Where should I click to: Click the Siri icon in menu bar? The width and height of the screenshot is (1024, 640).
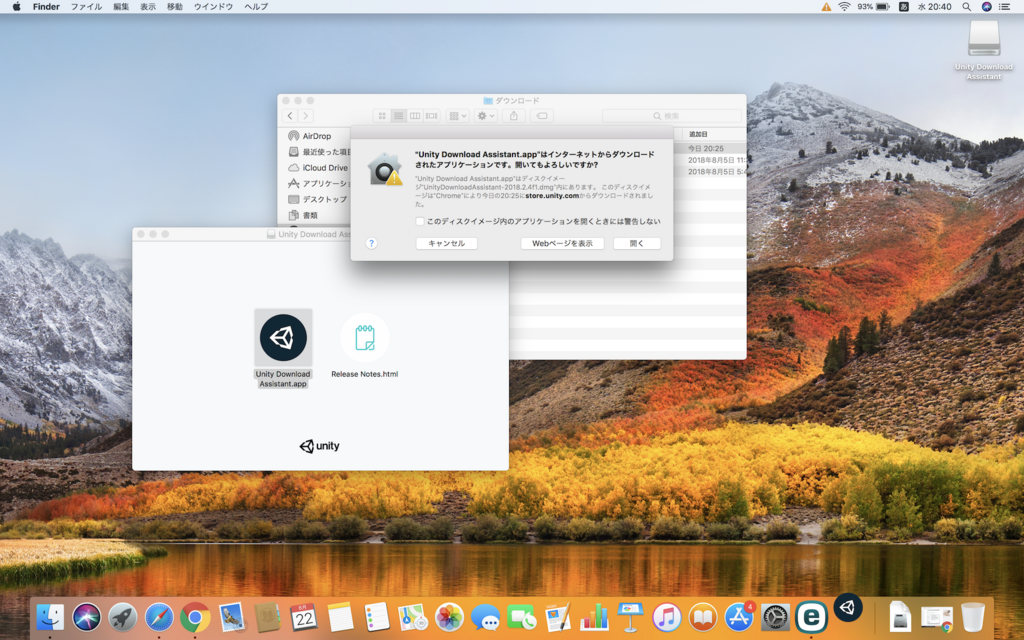(x=987, y=7)
